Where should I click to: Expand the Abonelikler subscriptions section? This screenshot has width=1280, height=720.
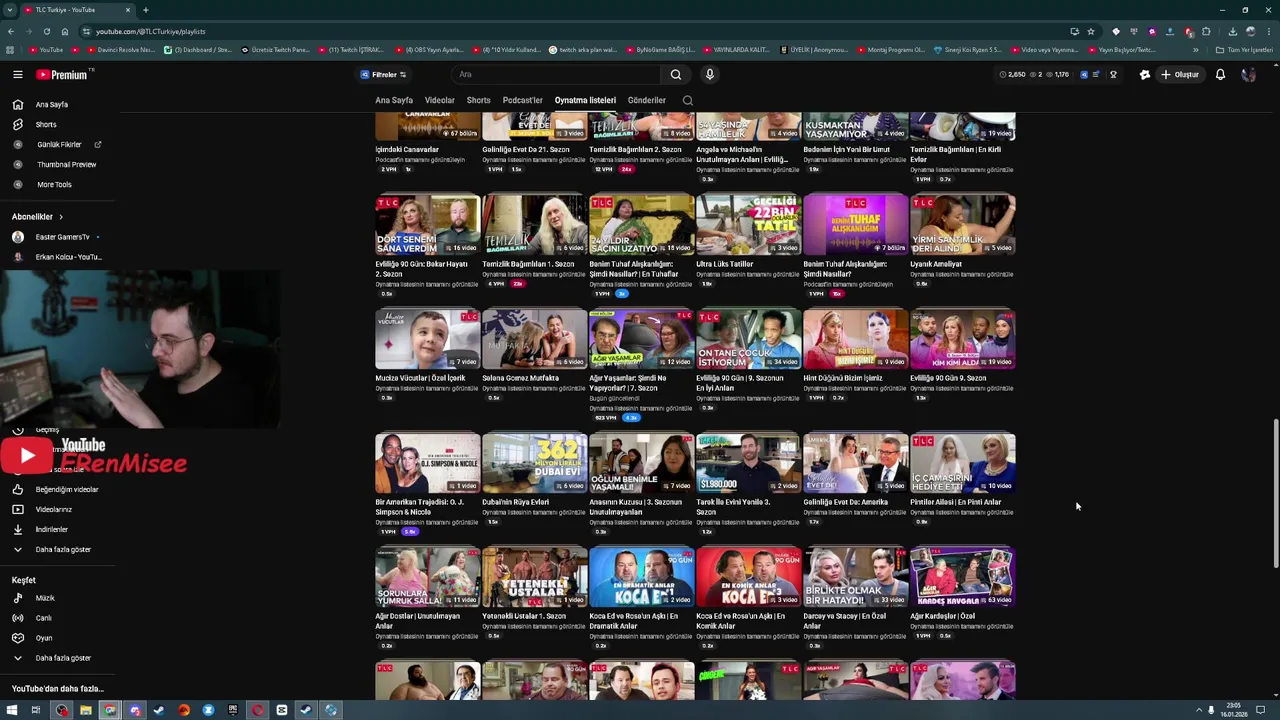click(x=37, y=217)
